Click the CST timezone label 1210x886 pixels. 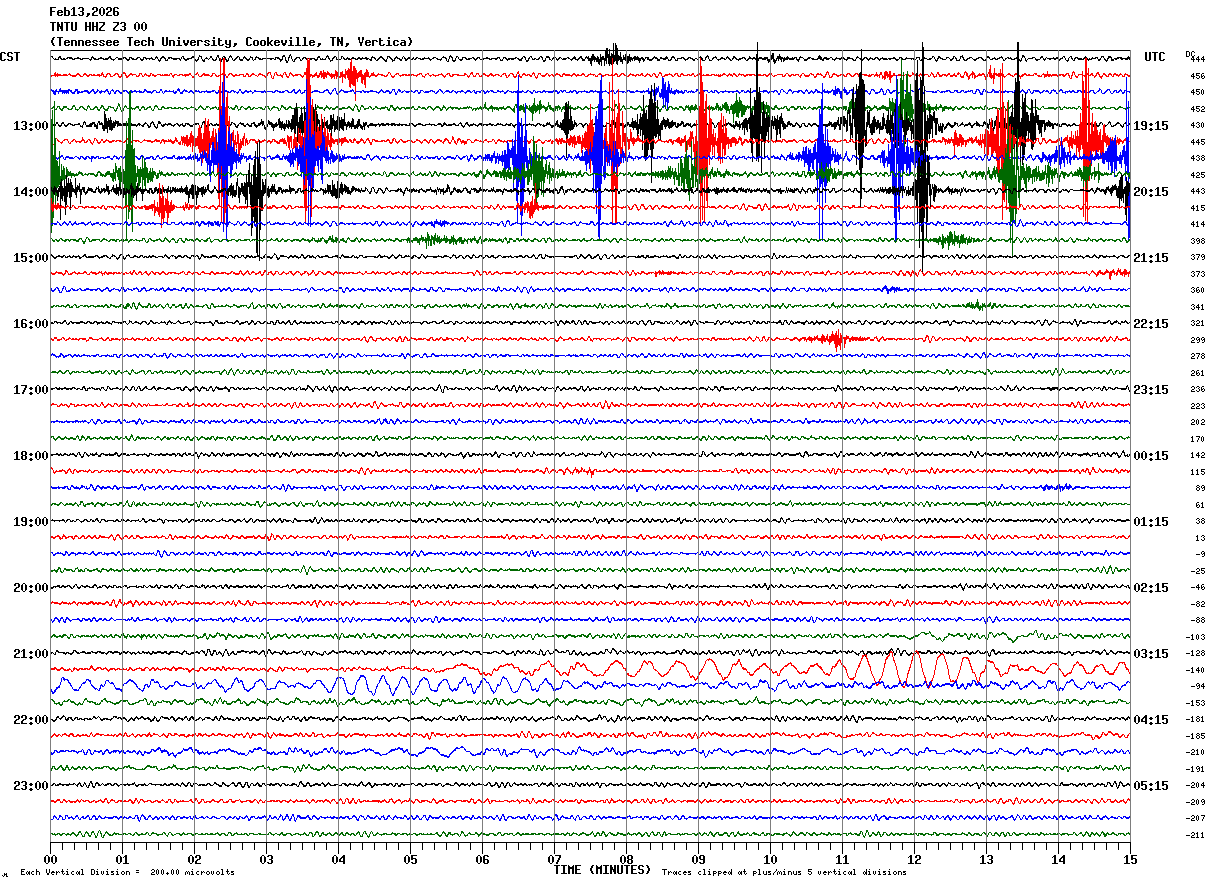[x=10, y=57]
